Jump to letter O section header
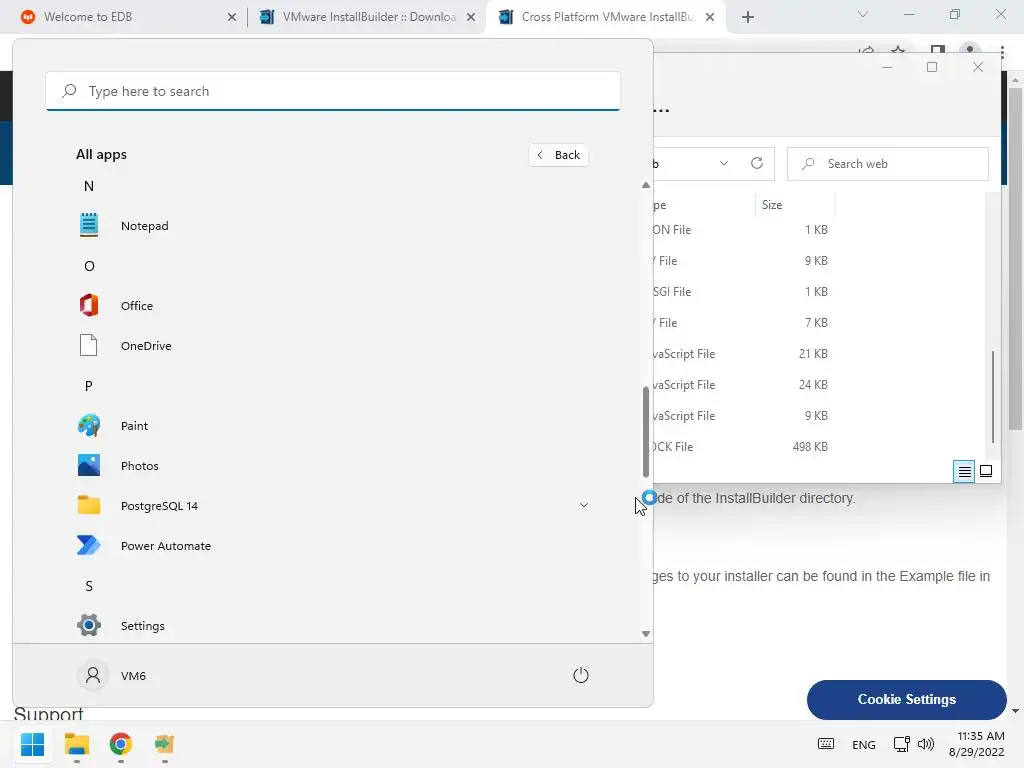Viewport: 1024px width, 768px height. tap(89, 266)
